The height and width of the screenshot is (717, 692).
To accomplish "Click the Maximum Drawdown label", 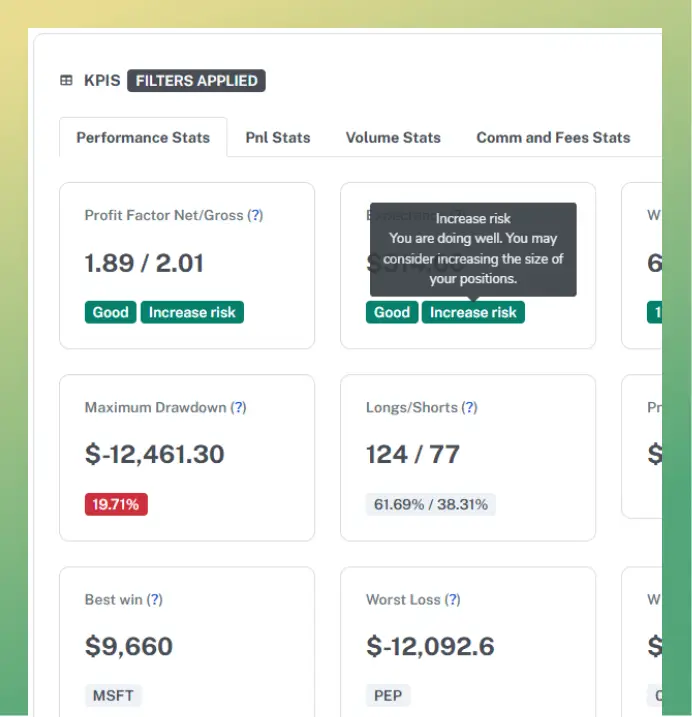I will 156,407.
